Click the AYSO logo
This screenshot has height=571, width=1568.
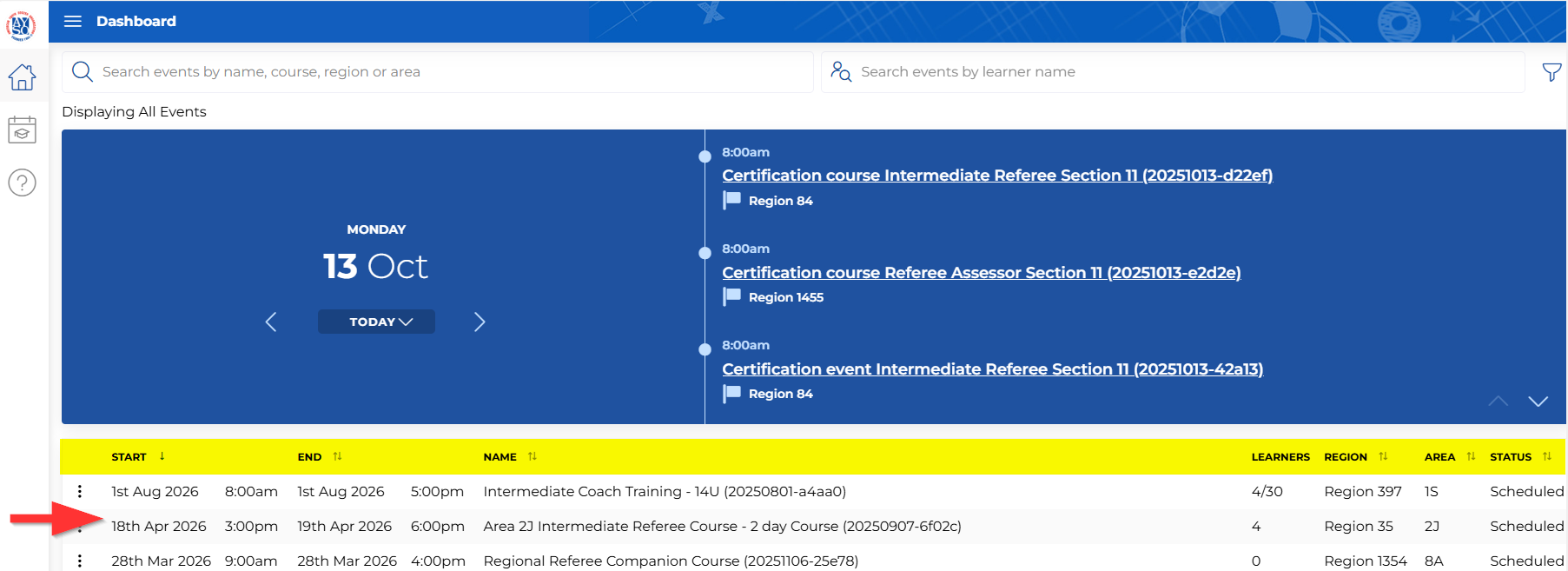point(22,25)
